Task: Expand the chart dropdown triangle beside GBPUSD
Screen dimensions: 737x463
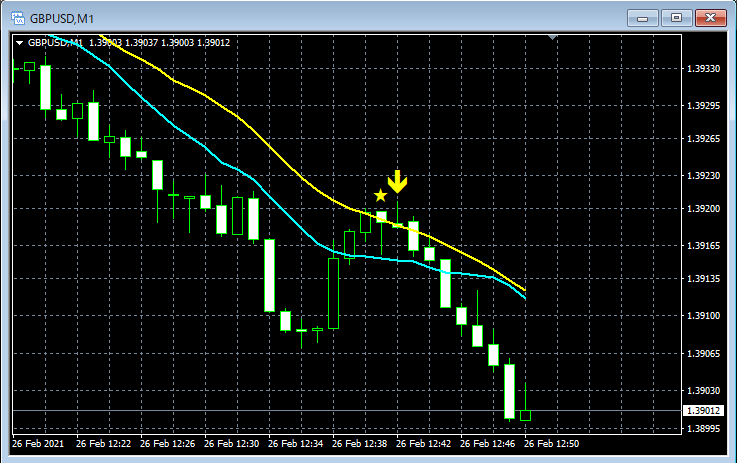Action: tap(20, 43)
